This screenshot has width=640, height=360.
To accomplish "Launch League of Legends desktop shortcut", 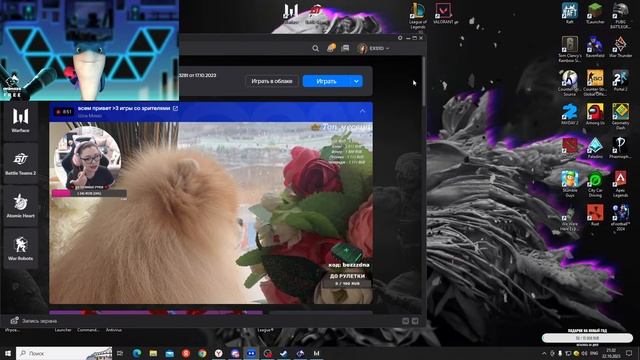I will click(x=418, y=16).
